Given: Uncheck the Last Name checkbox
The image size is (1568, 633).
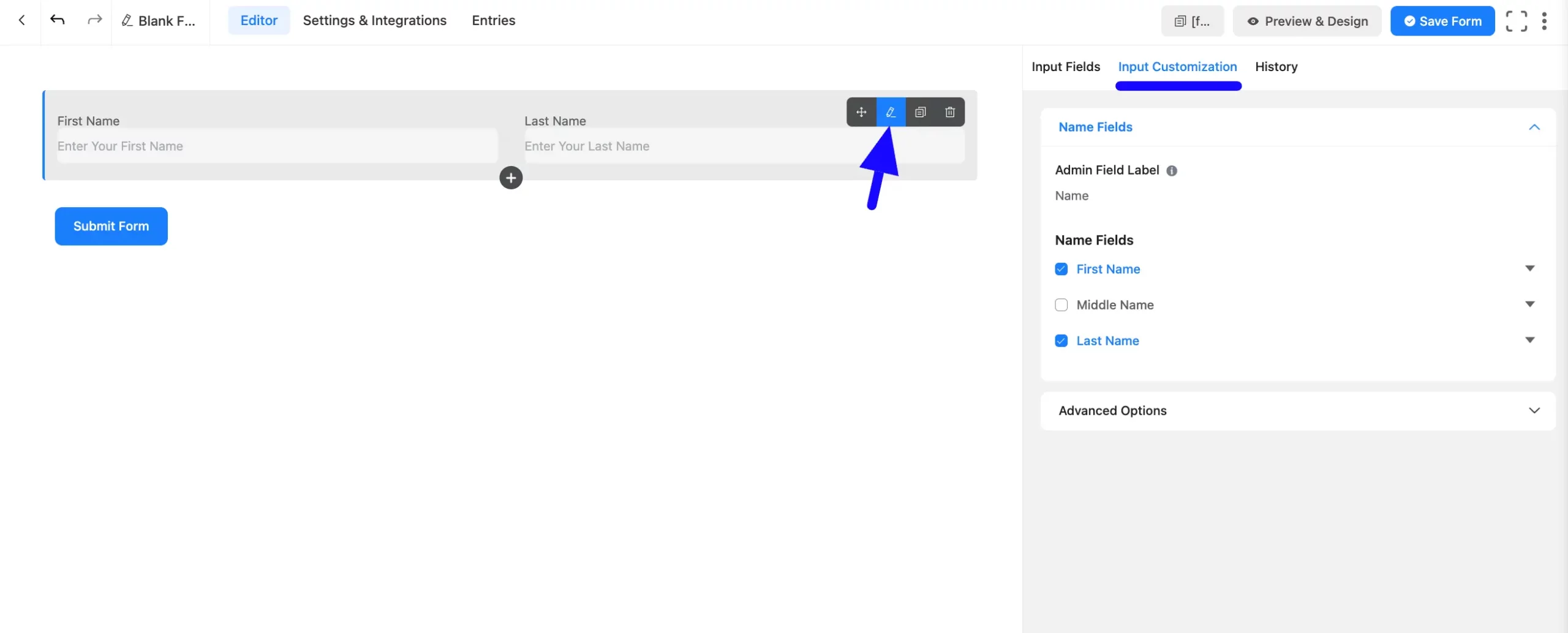Looking at the screenshot, I should click(x=1061, y=341).
